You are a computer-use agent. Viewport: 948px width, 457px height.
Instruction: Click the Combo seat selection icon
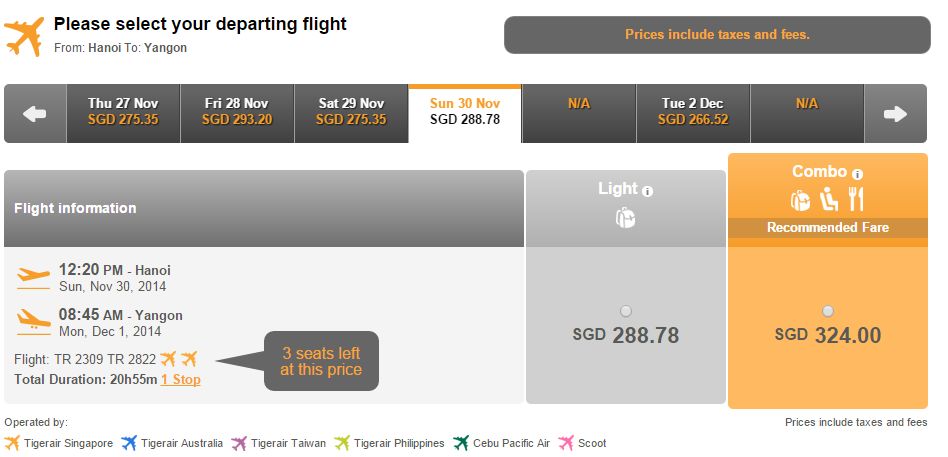829,199
